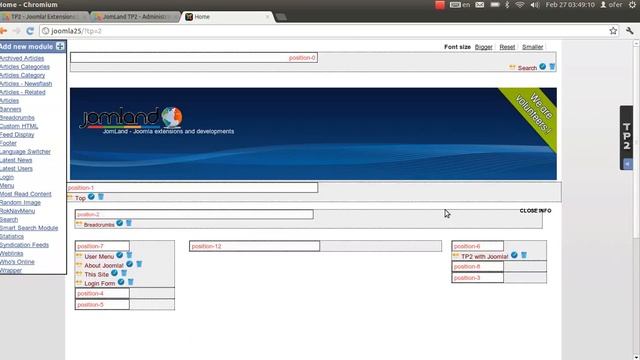Choose Most Read Content module
Screen dimensions: 640x360
coord(25,194)
